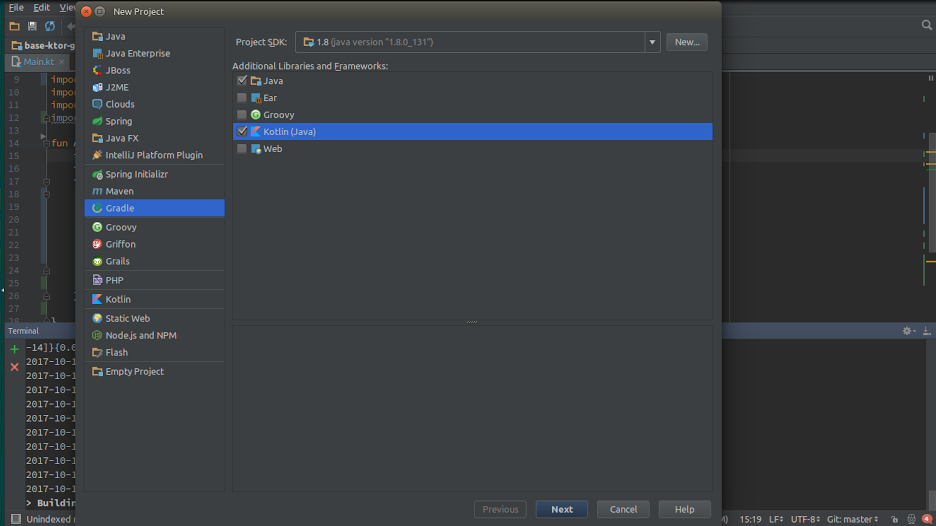Click cursor position 15:19 in status bar

click(x=750, y=519)
